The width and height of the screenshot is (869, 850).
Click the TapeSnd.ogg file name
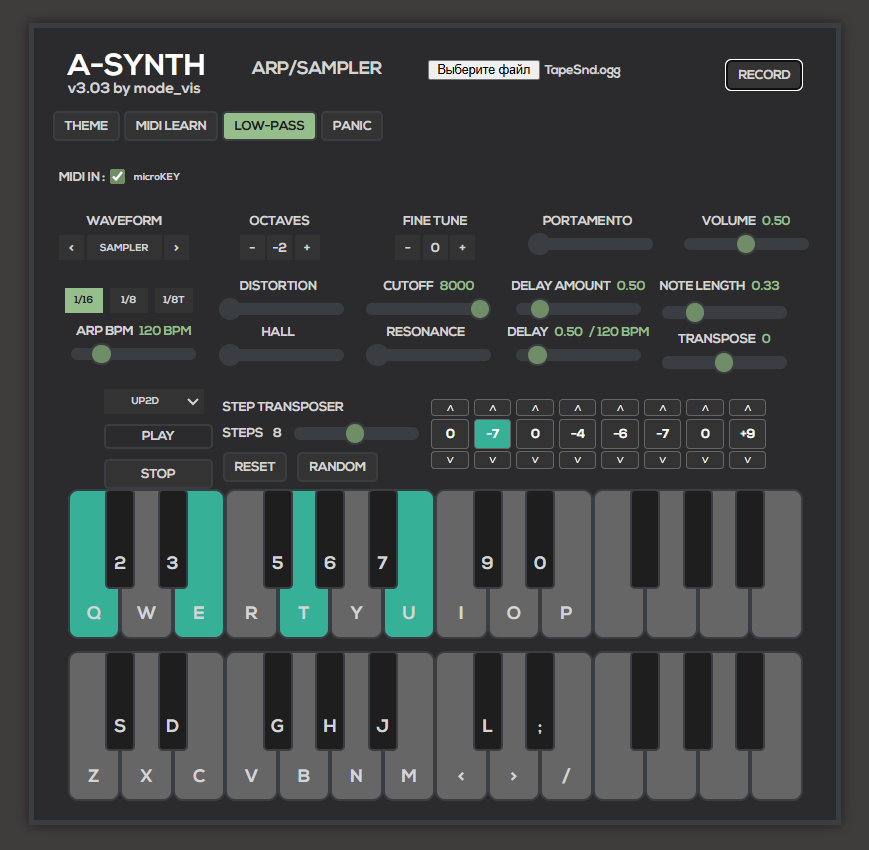pos(582,70)
